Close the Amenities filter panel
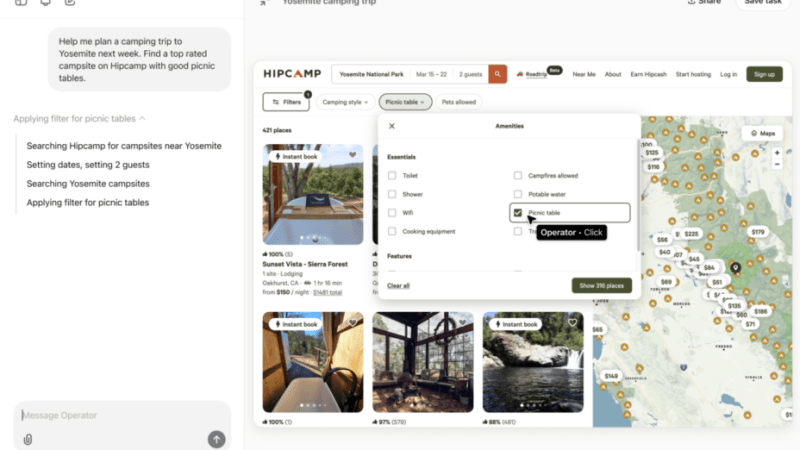 click(392, 126)
